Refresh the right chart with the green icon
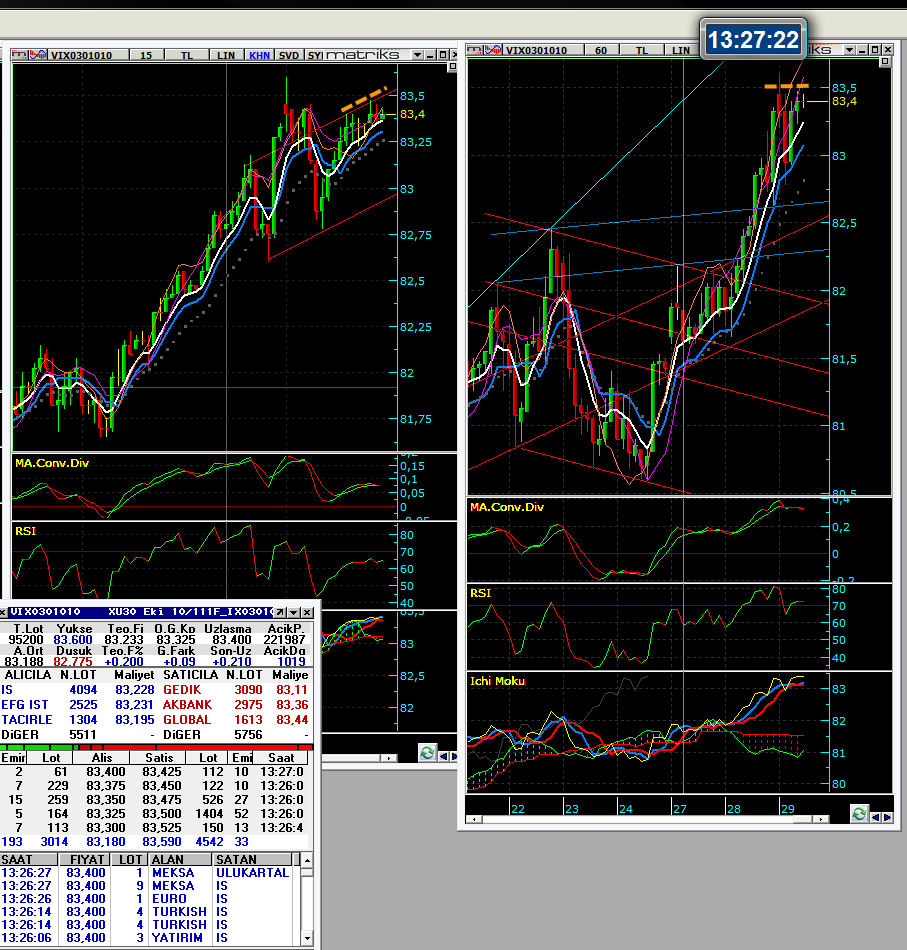The height and width of the screenshot is (950, 907). (858, 816)
